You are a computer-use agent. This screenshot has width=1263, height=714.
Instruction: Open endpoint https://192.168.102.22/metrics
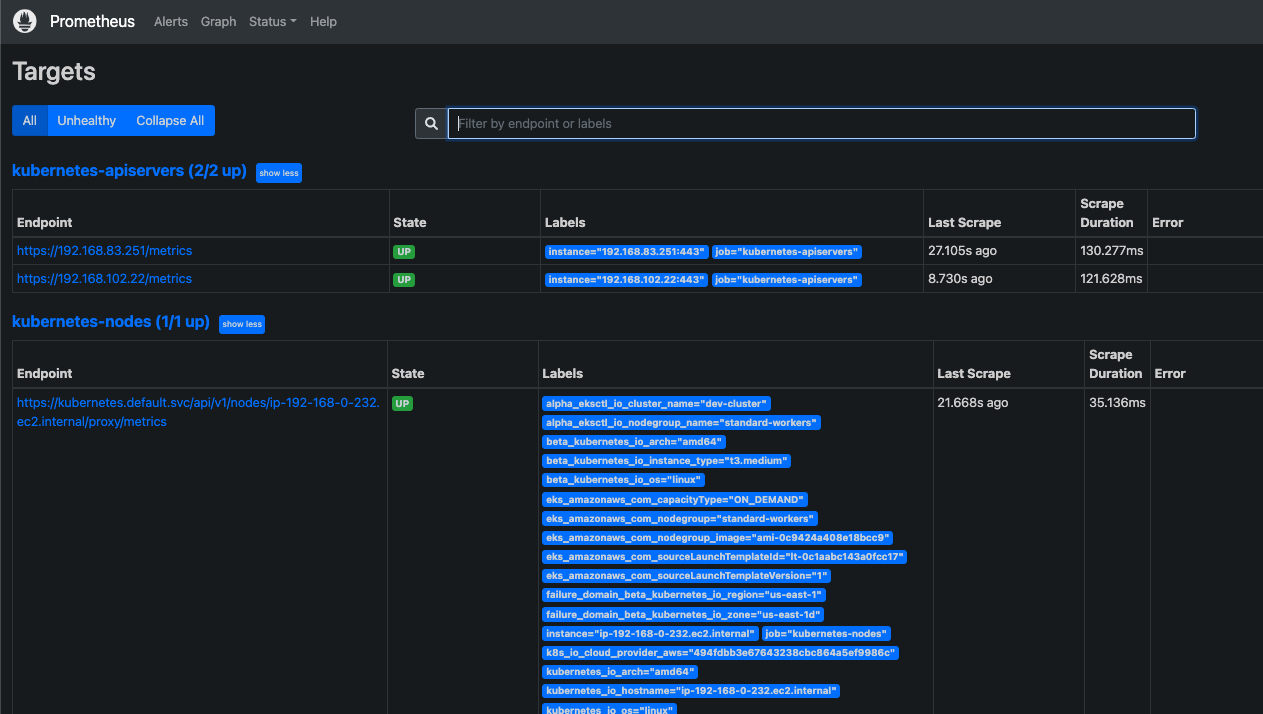pyautogui.click(x=104, y=278)
